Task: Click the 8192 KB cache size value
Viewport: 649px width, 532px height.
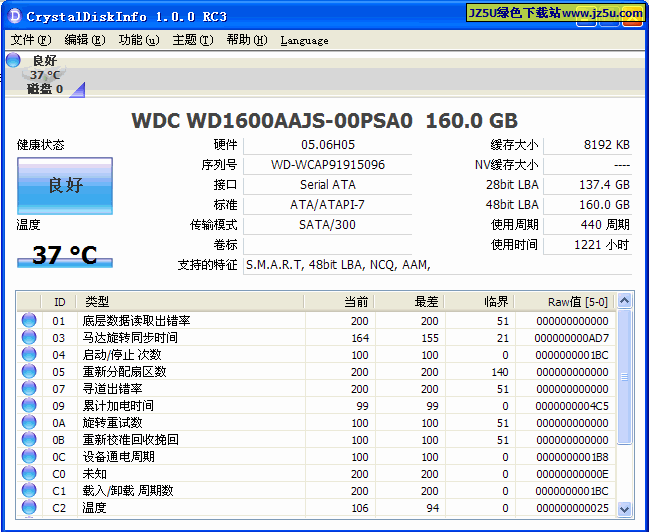Action: tap(588, 145)
